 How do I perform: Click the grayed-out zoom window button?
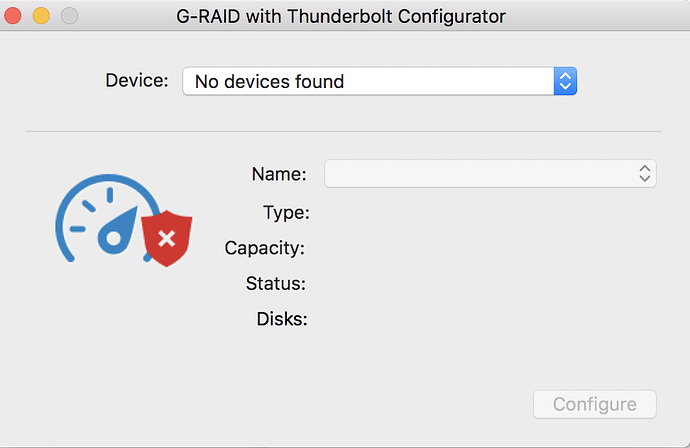point(70,16)
